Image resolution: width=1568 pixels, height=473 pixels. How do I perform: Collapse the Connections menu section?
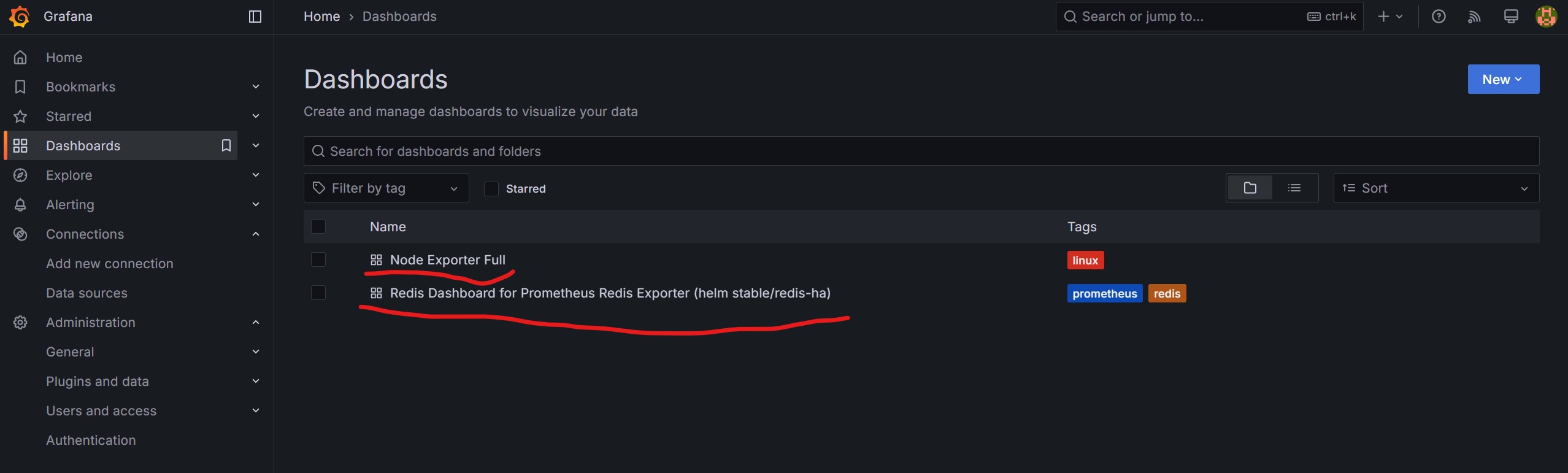(256, 234)
